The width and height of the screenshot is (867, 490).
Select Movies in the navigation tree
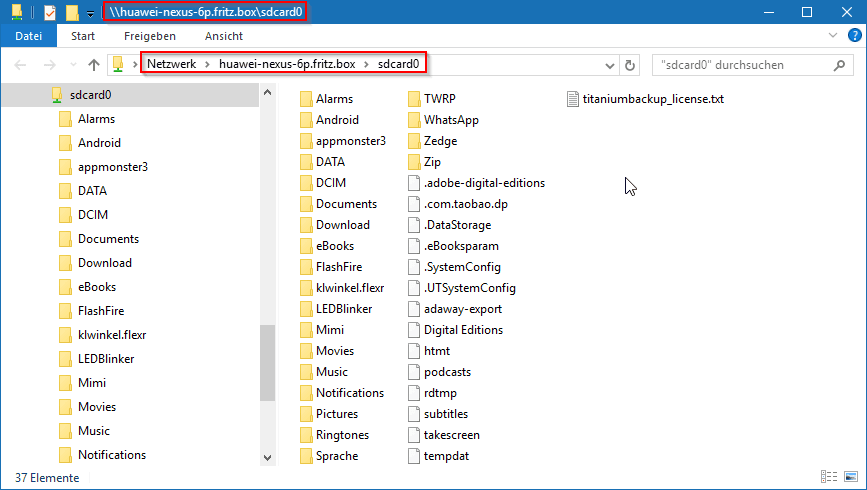pos(97,406)
